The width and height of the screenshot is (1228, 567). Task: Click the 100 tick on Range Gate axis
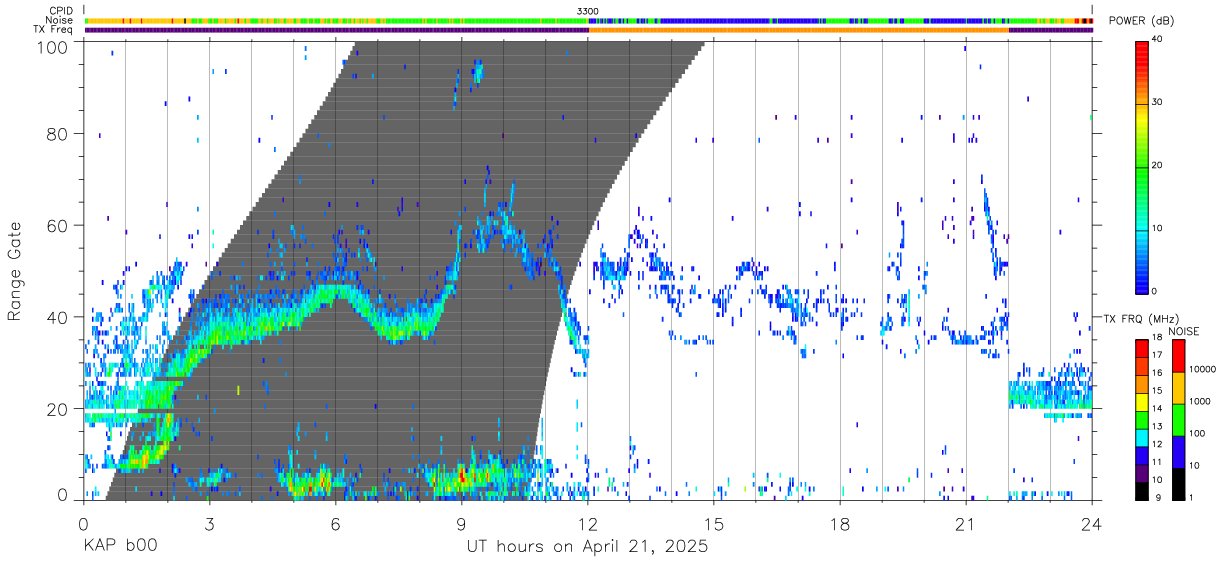[54, 47]
